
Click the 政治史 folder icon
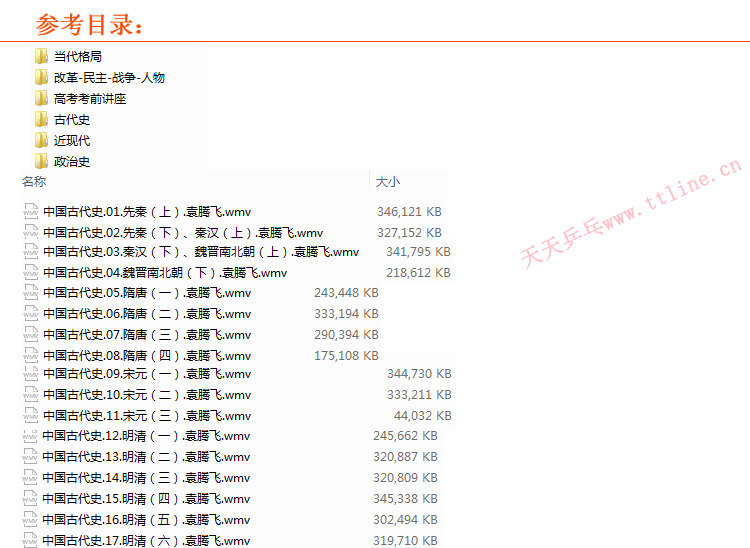[x=41, y=161]
